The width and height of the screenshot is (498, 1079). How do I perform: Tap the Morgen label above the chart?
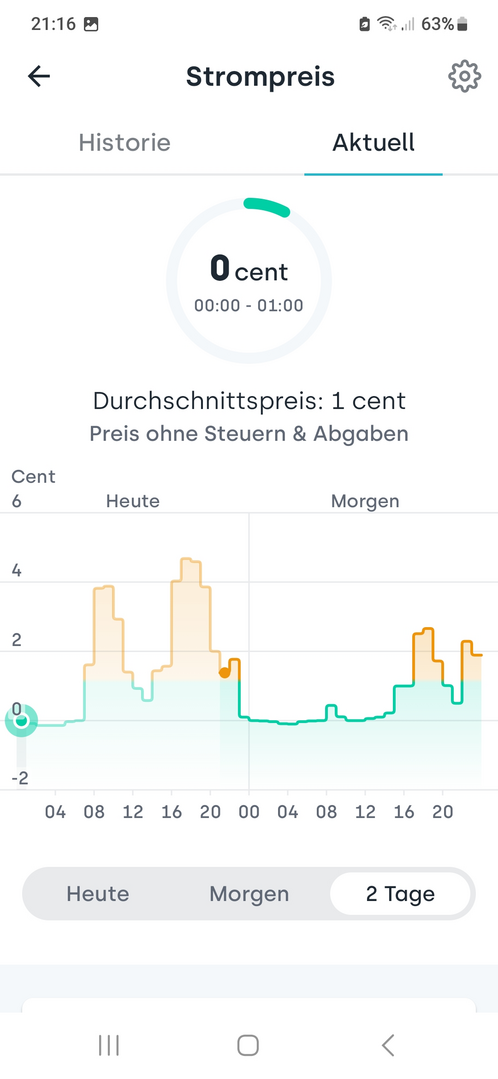tap(365, 501)
